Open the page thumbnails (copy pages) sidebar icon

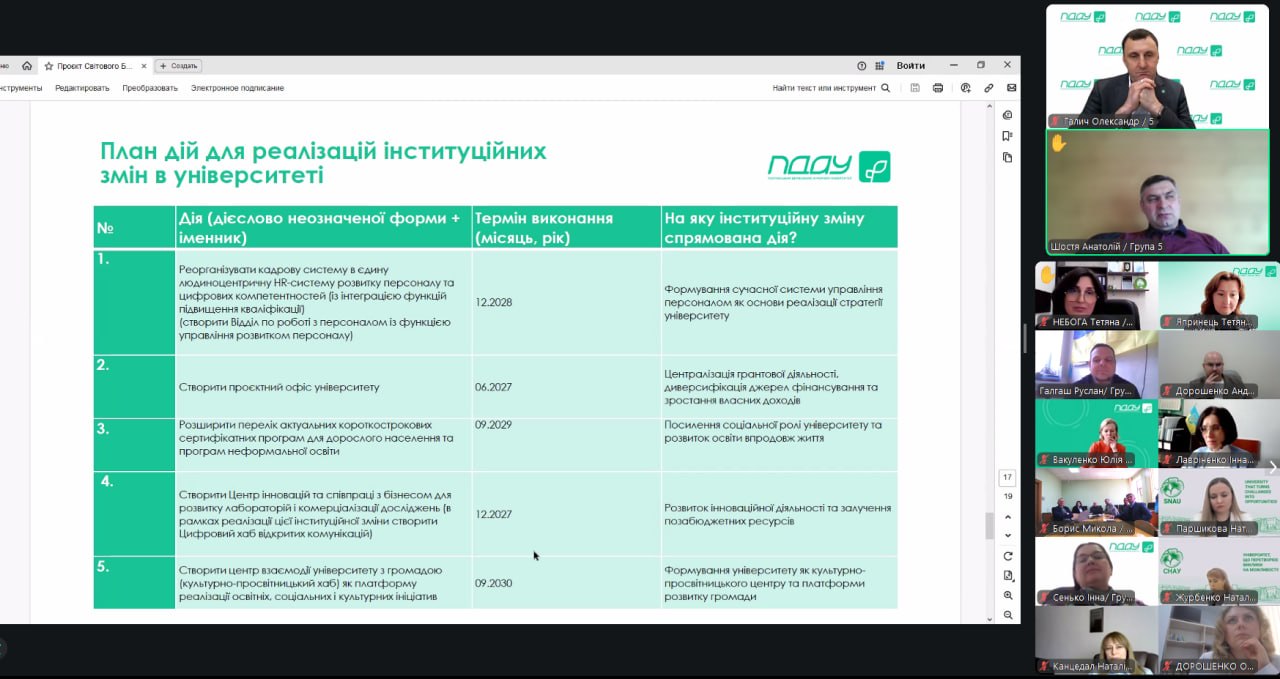coord(1007,157)
